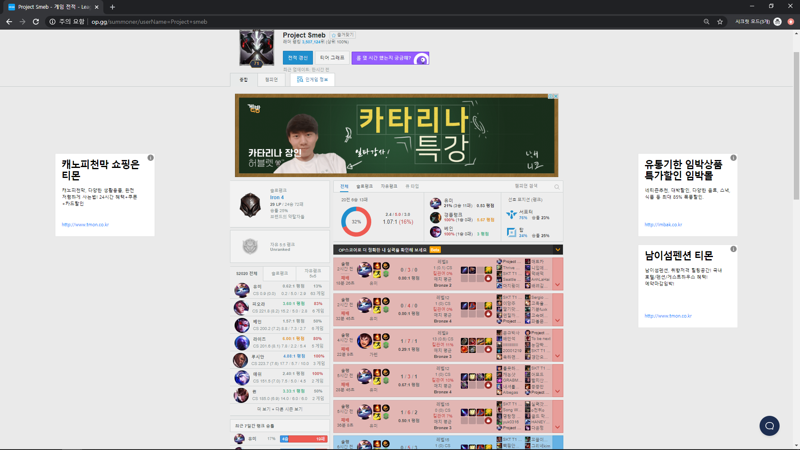Click the Ryze icon in champion stats list
The width and height of the screenshot is (800, 450).
point(242,342)
